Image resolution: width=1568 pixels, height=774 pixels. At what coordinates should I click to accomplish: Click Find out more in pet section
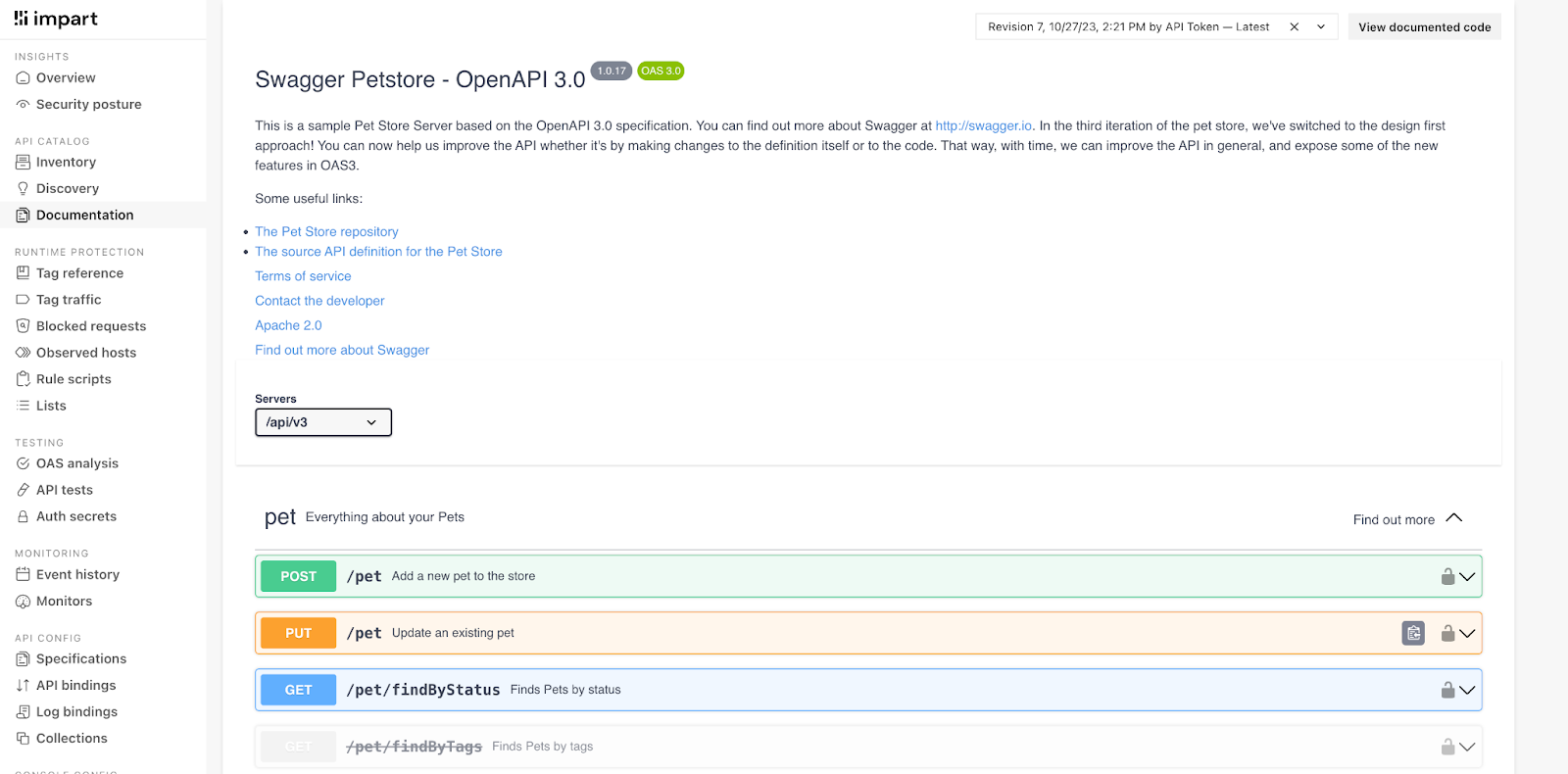(x=1394, y=519)
